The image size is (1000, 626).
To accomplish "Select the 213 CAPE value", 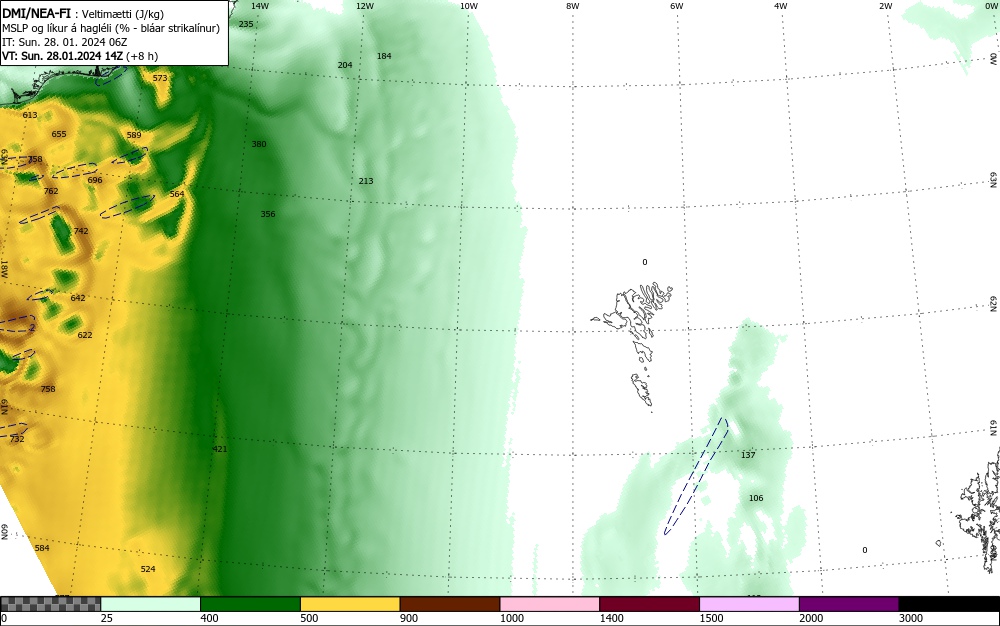I will 366,181.
